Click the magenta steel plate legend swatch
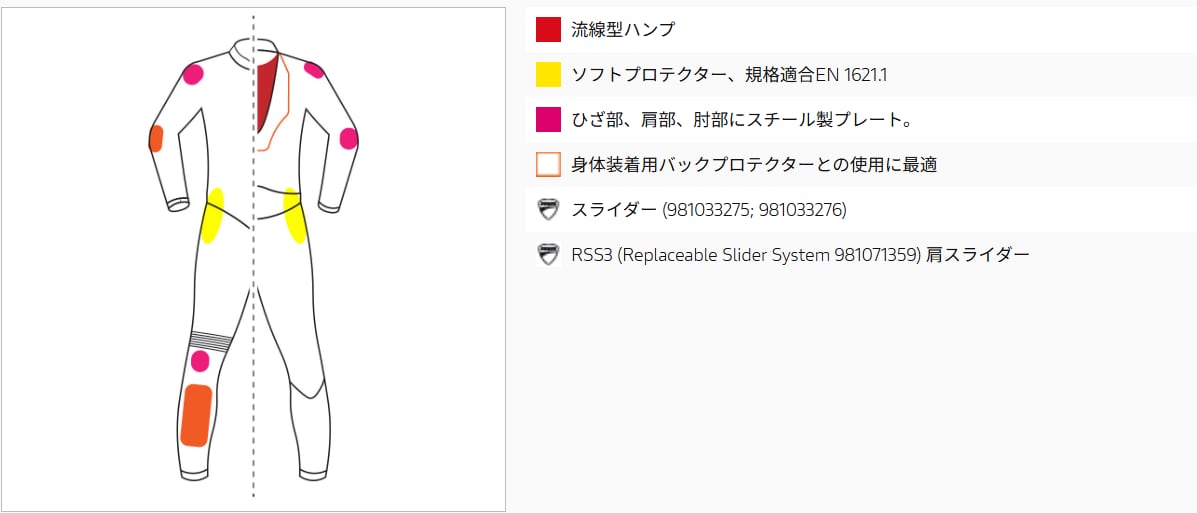Image resolution: width=1197 pixels, height=513 pixels. [548, 120]
